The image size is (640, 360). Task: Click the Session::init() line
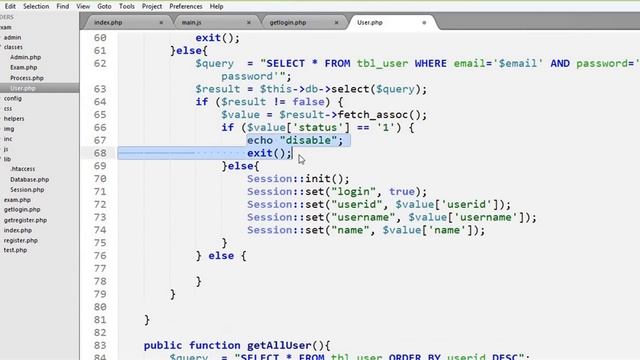pyautogui.click(x=298, y=179)
